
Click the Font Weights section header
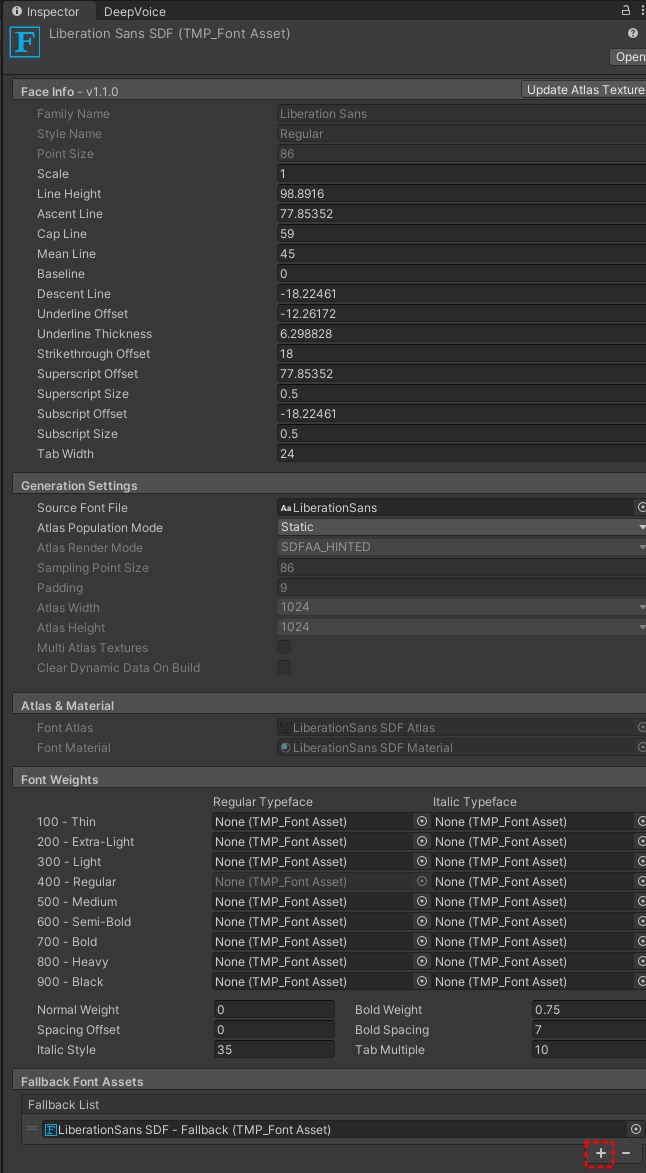329,780
